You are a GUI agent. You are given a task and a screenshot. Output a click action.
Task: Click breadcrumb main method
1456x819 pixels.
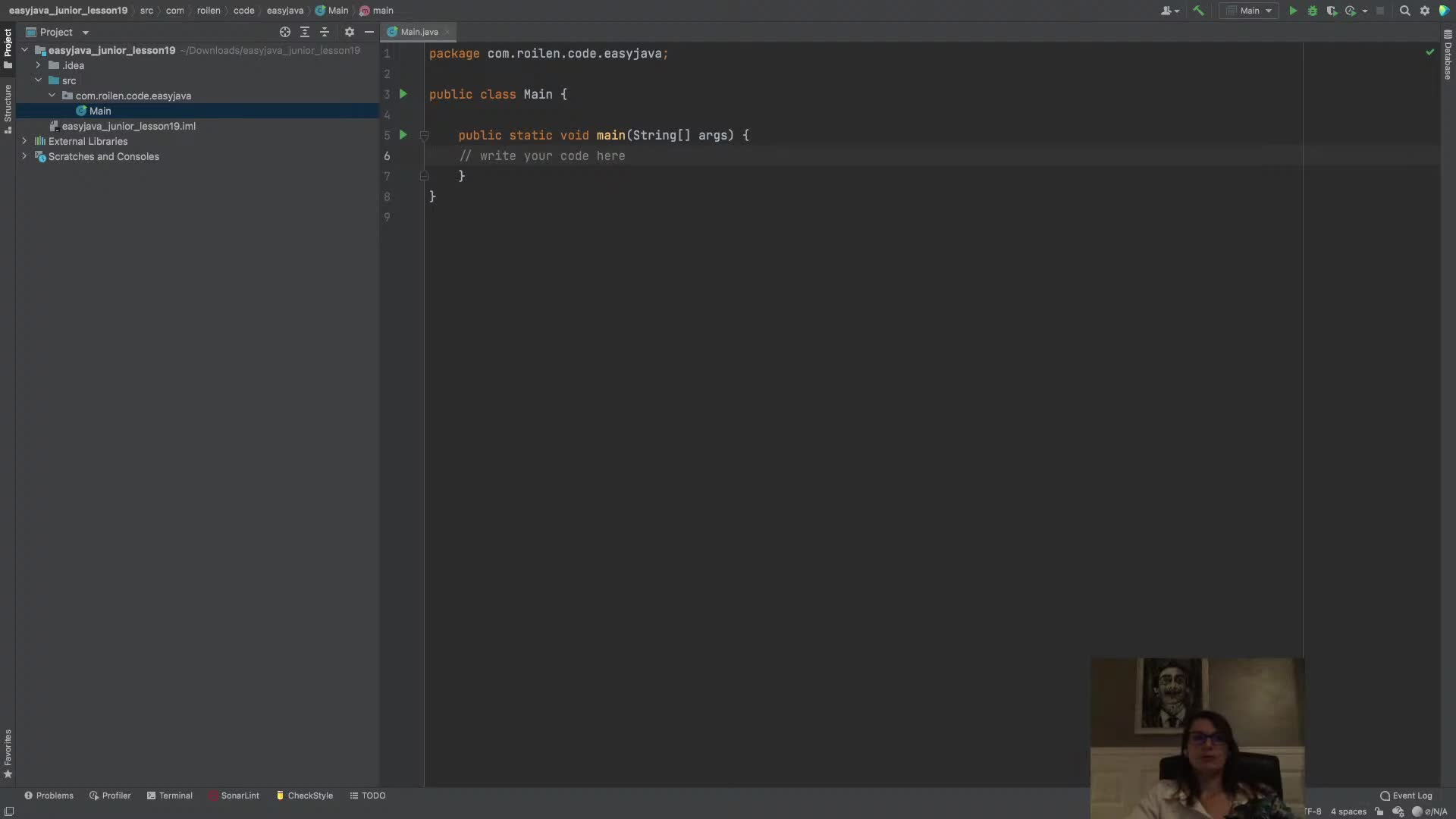tap(377, 11)
